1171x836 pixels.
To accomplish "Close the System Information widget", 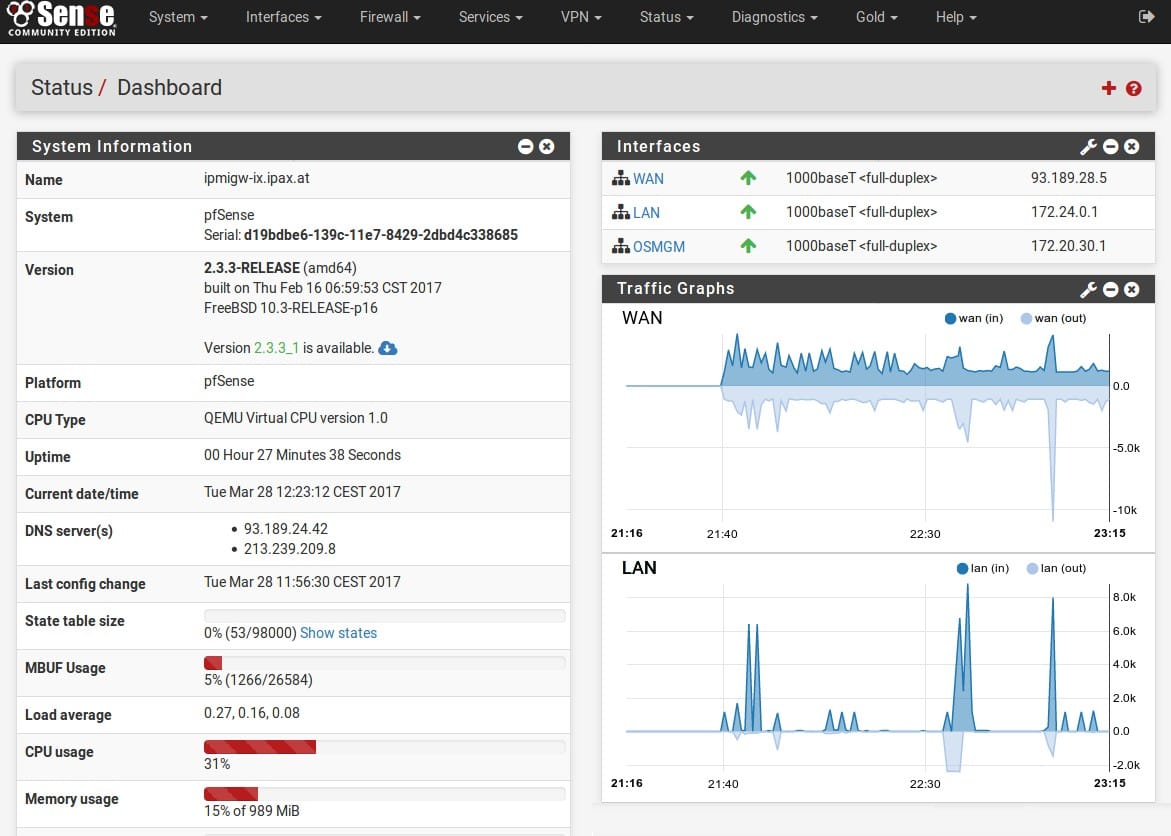I will click(x=547, y=146).
